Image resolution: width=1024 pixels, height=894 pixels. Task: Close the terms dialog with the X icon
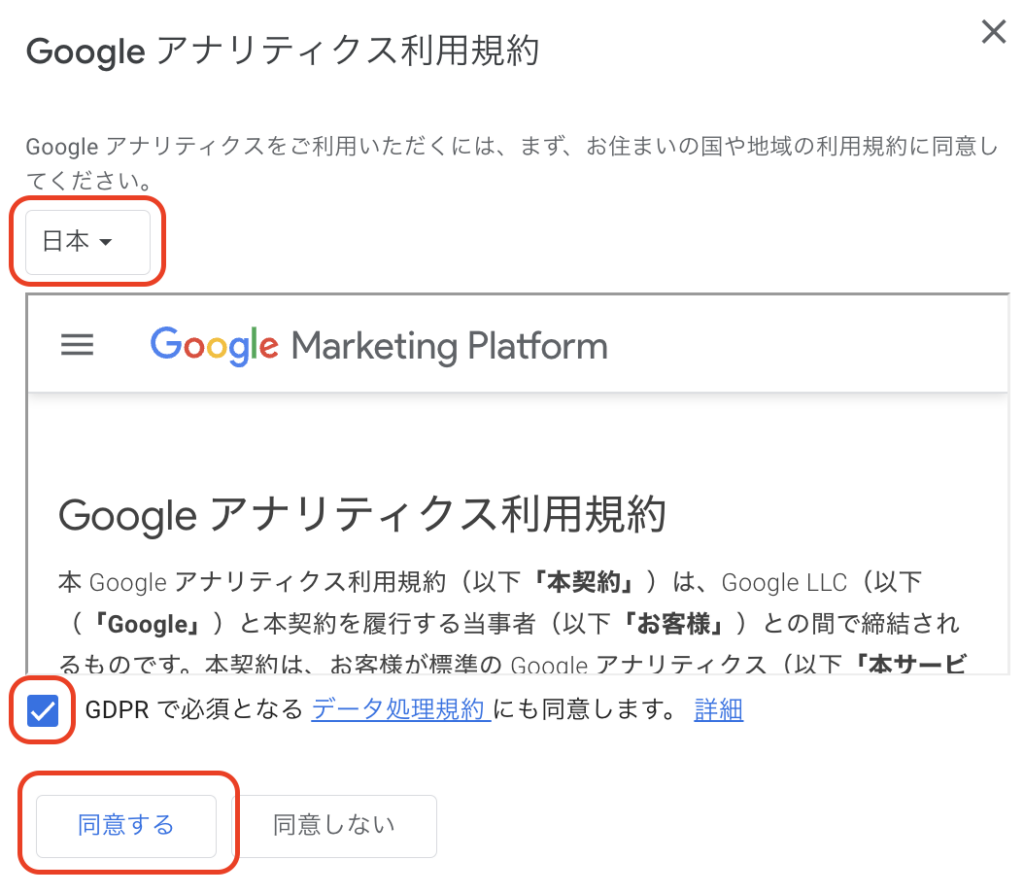coord(993,31)
